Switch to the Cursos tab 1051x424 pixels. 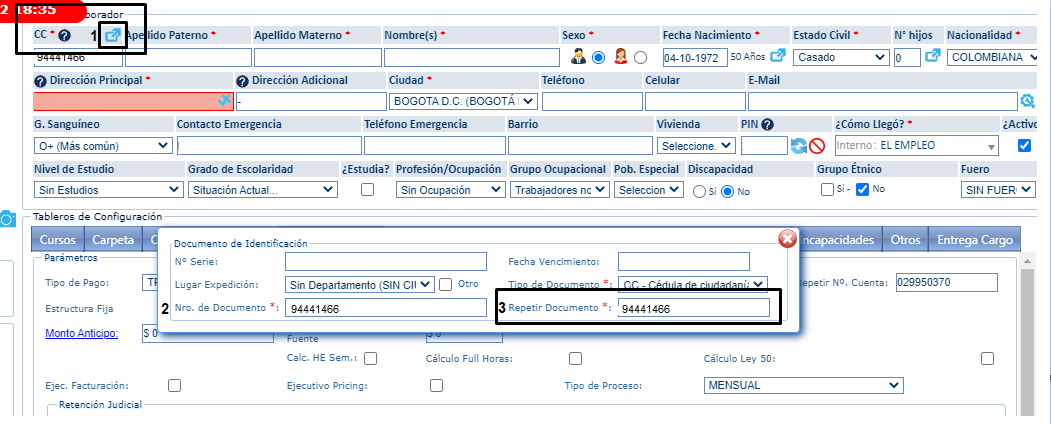click(x=57, y=240)
